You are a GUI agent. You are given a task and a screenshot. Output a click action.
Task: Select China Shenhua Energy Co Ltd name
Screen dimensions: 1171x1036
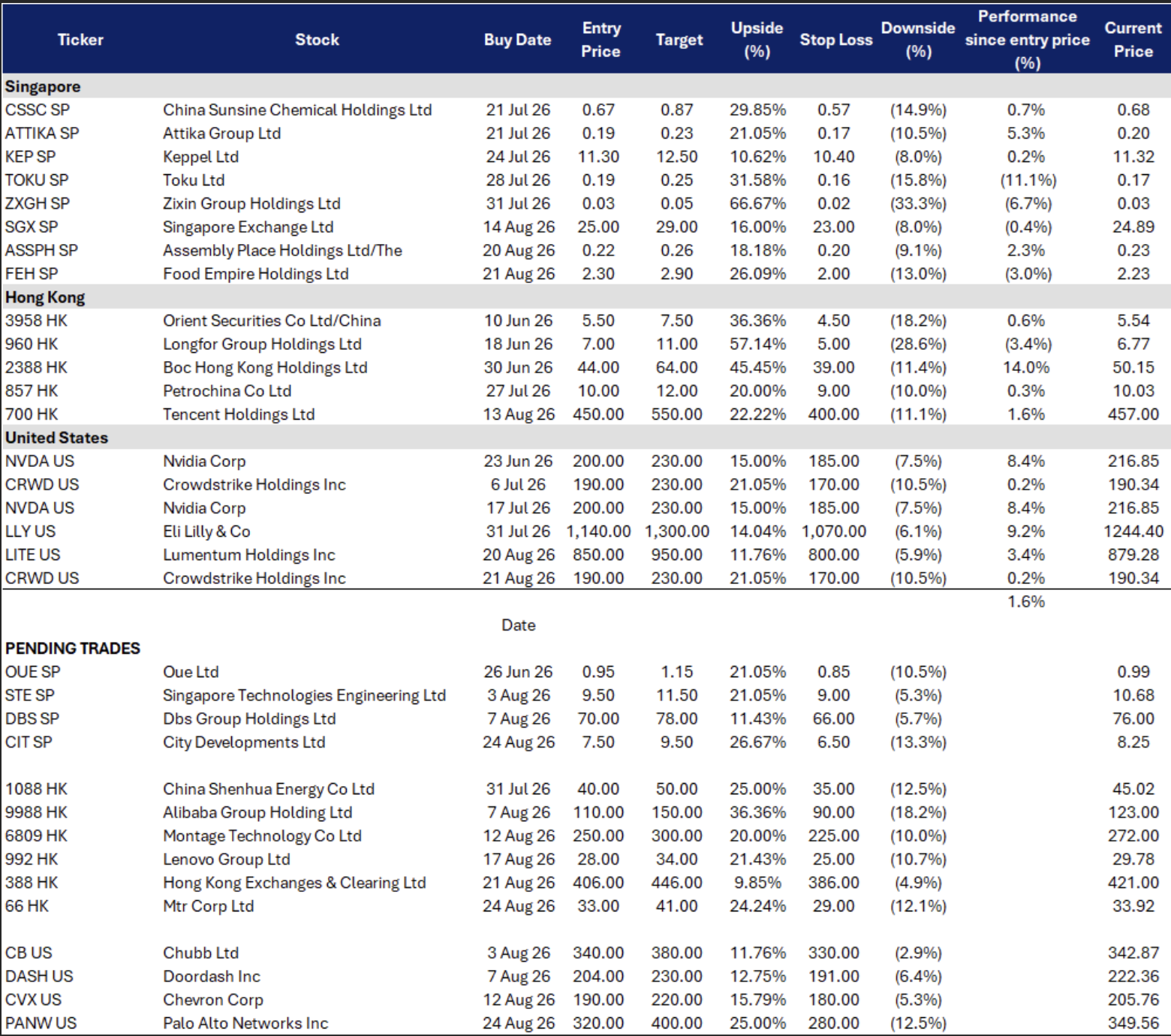pyautogui.click(x=269, y=789)
